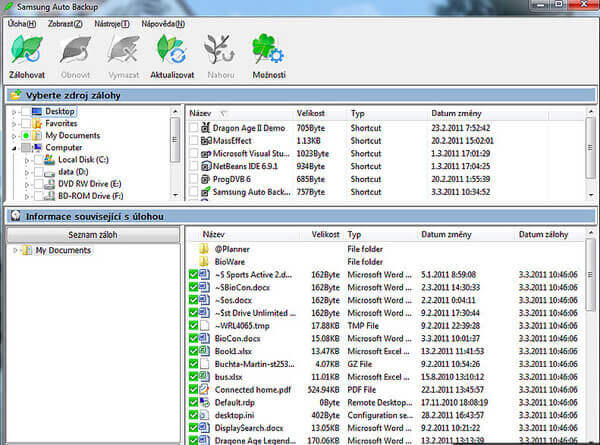Click the source tree vertical scrollbar thumb

pos(175,139)
